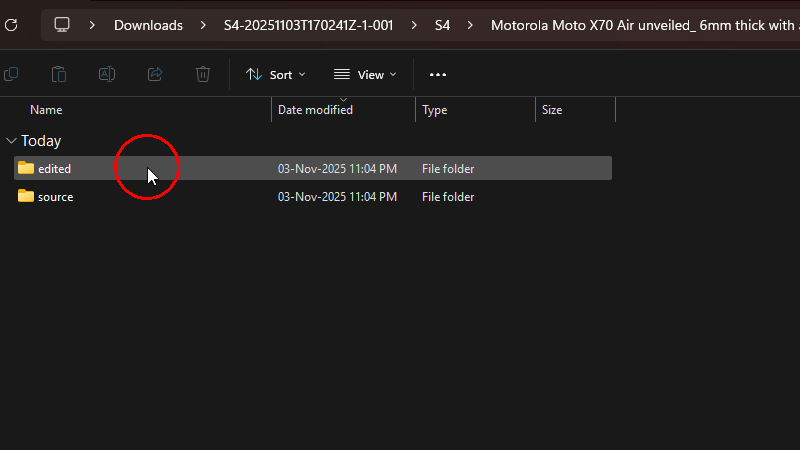Click the Delete trash icon
Image resolution: width=800 pixels, height=450 pixels.
pos(203,74)
